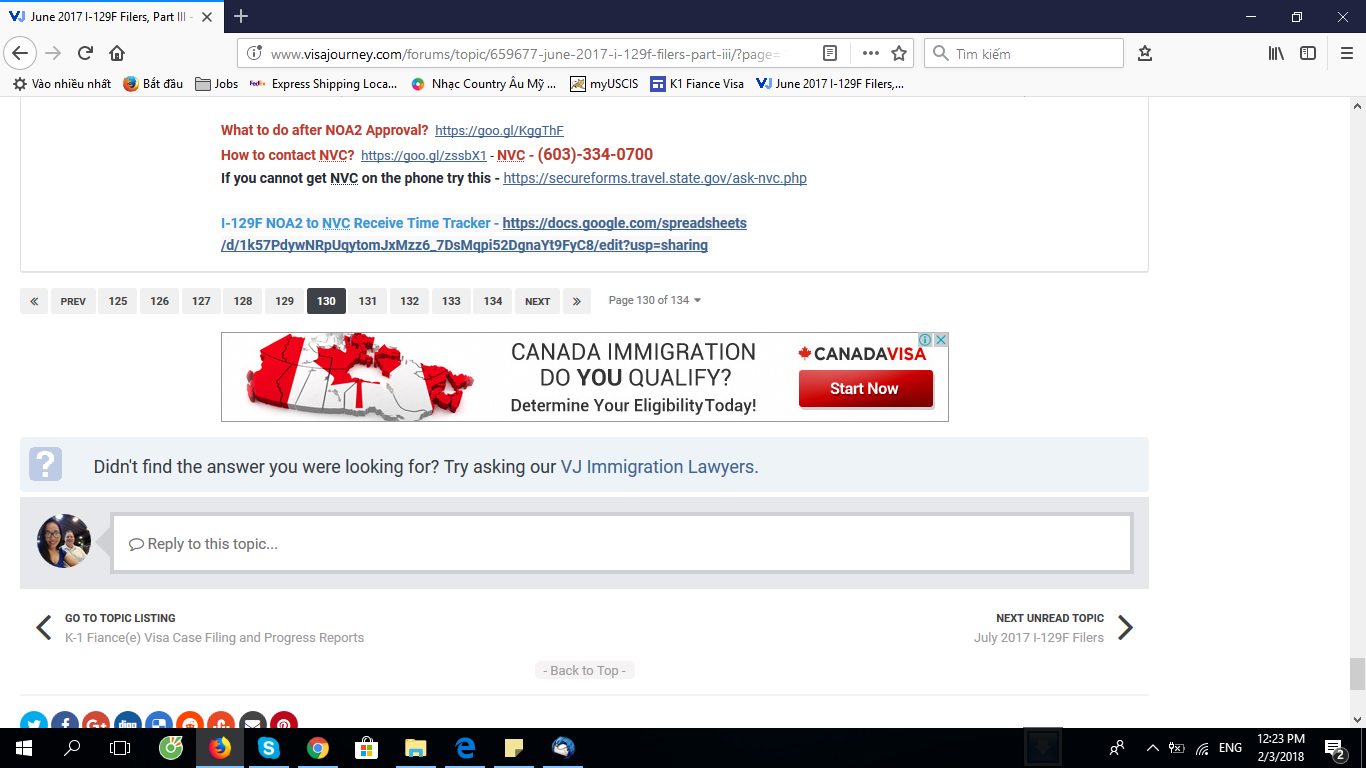Viewport: 1366px width, 768px height.
Task: Open the user avatar beside reply box
Action: (x=64, y=541)
